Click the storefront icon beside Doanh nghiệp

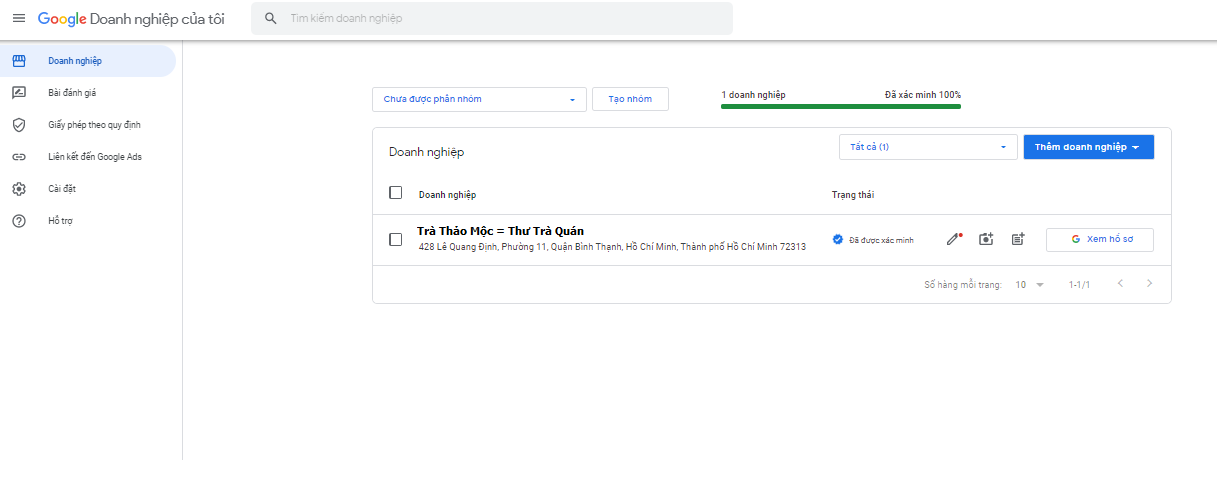tap(18, 61)
